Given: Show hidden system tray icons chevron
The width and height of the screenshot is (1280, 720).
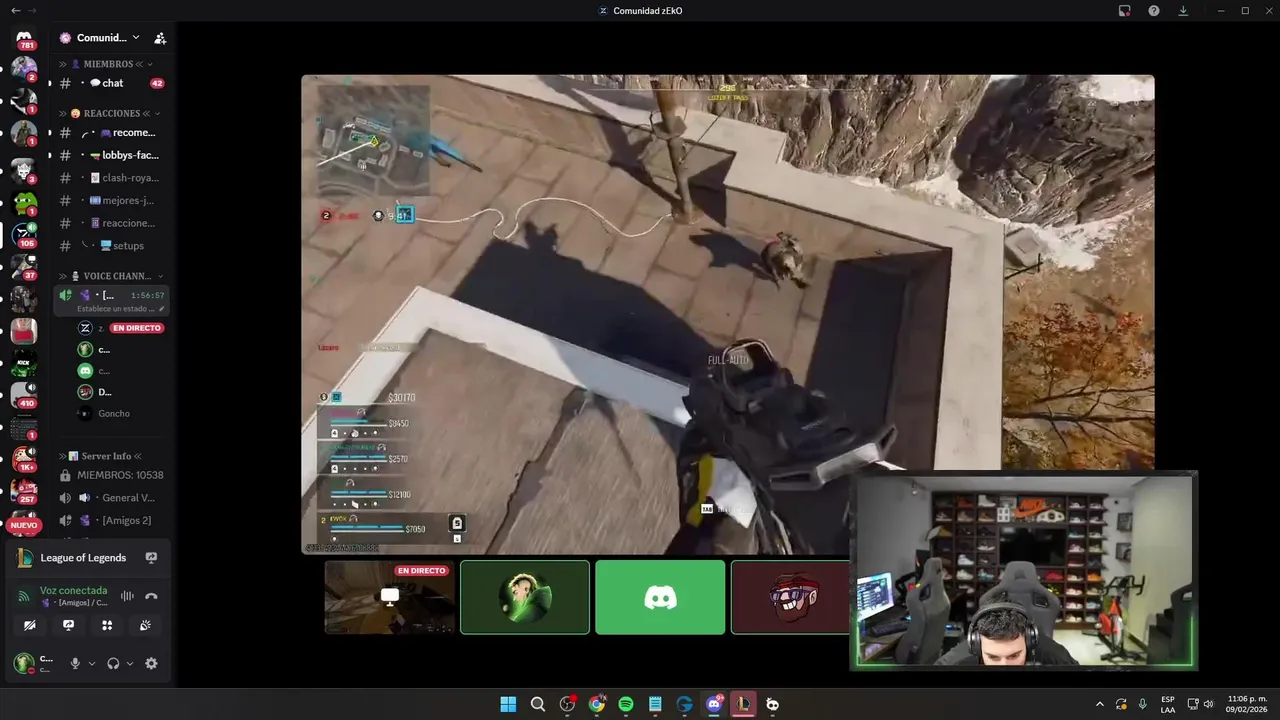Looking at the screenshot, I should [1100, 704].
